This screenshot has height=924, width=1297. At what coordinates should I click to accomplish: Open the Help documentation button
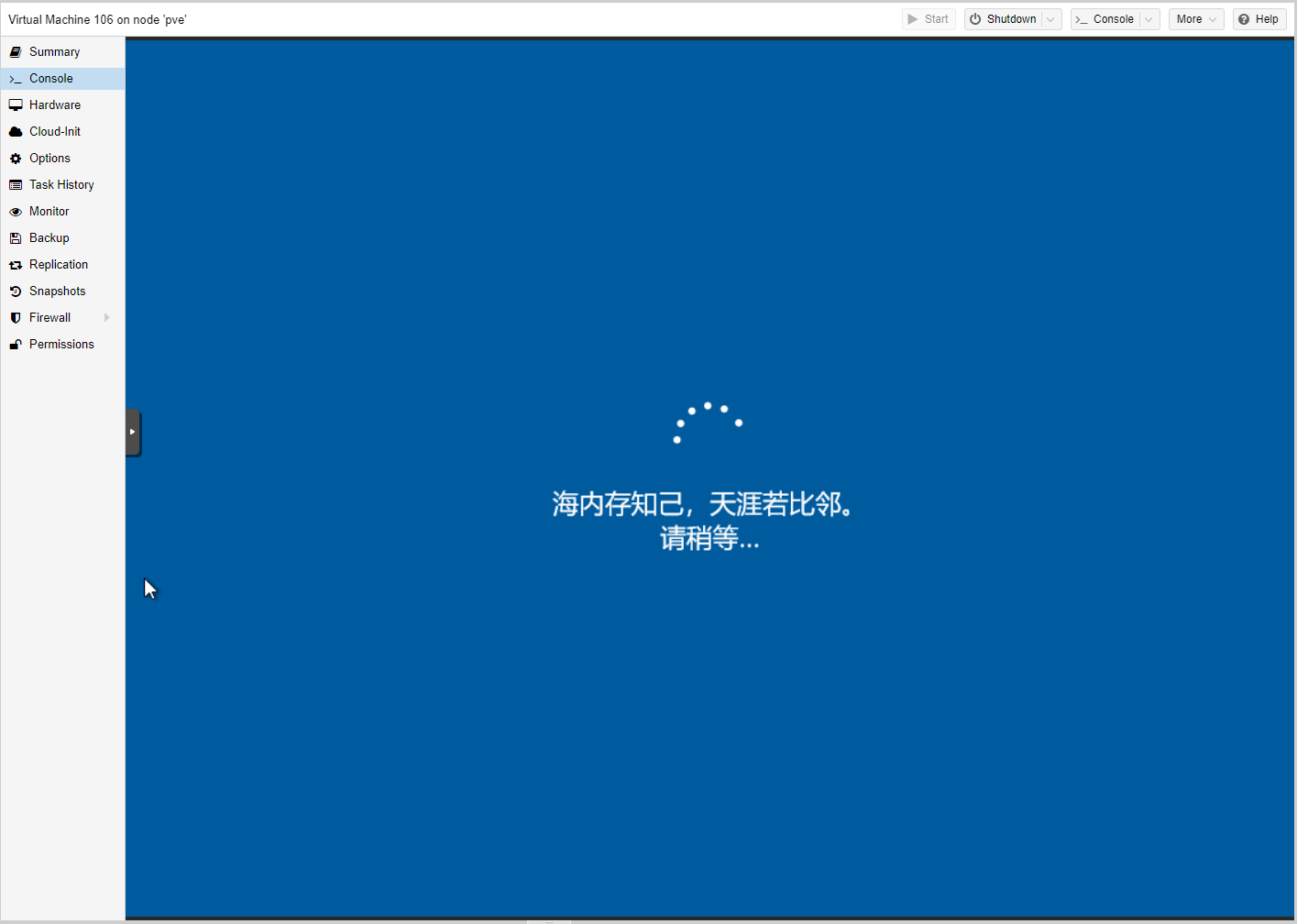(x=1259, y=19)
